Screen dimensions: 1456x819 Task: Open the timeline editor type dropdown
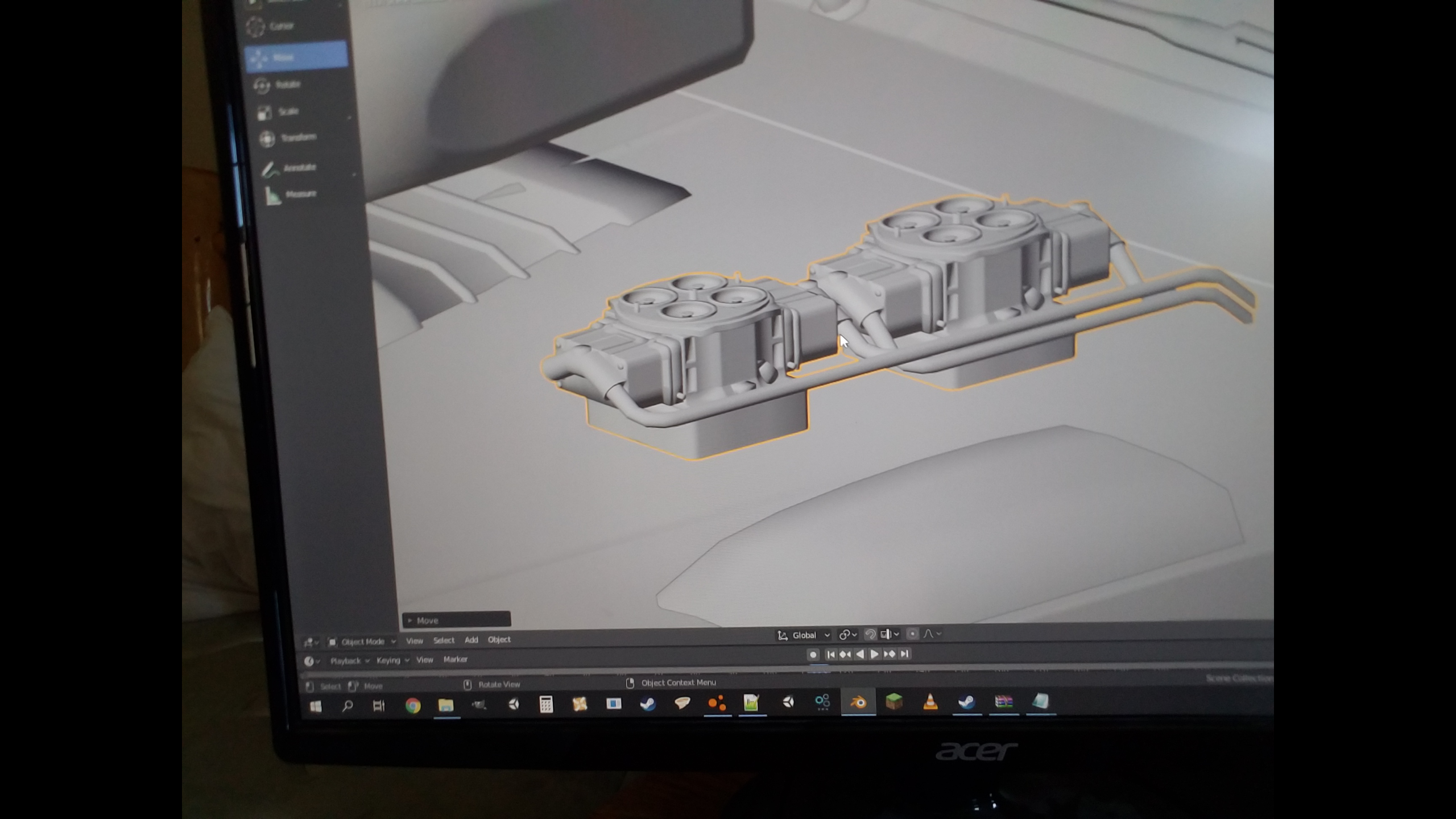312,661
